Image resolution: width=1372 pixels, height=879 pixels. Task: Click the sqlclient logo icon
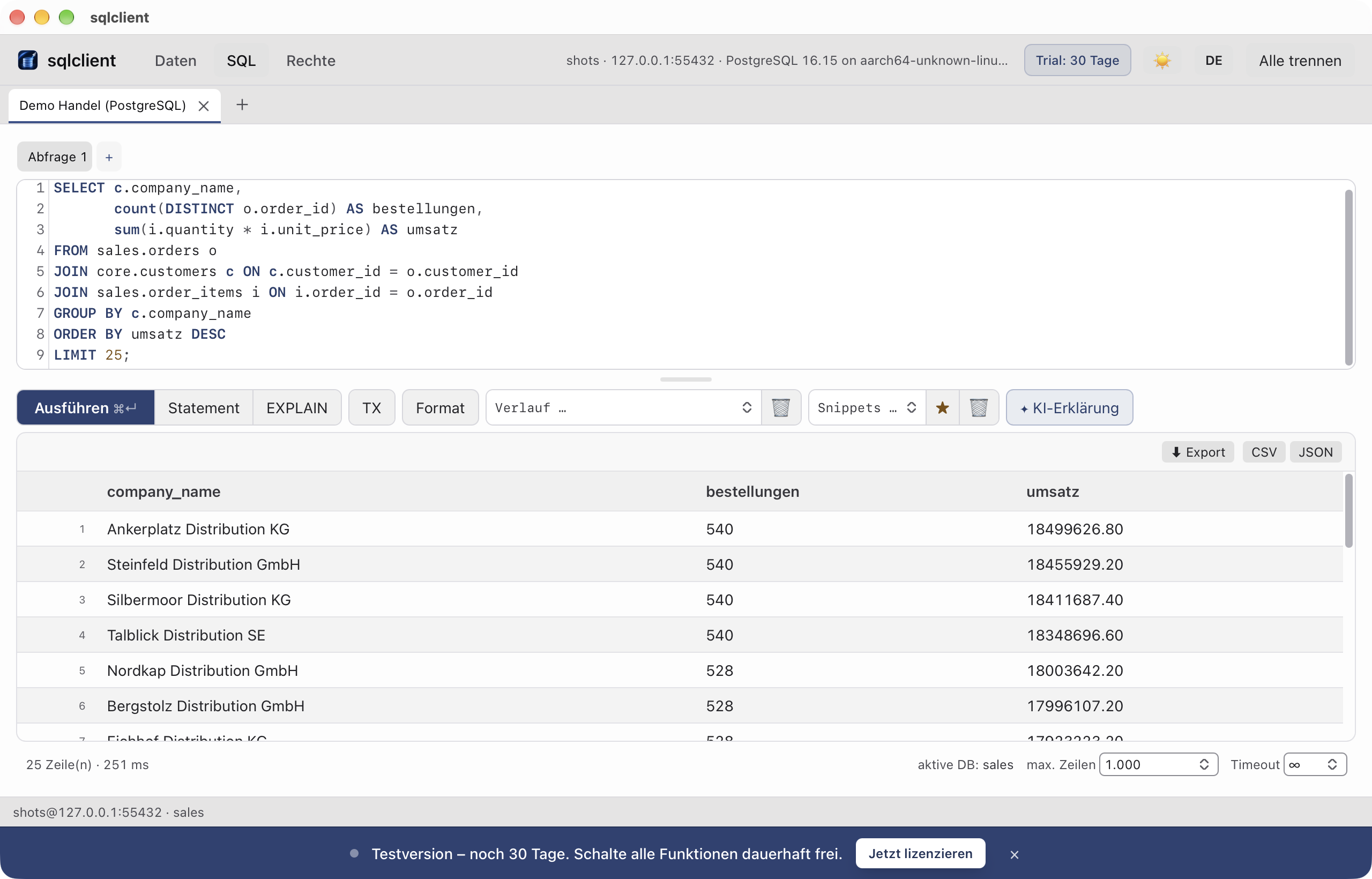click(27, 60)
